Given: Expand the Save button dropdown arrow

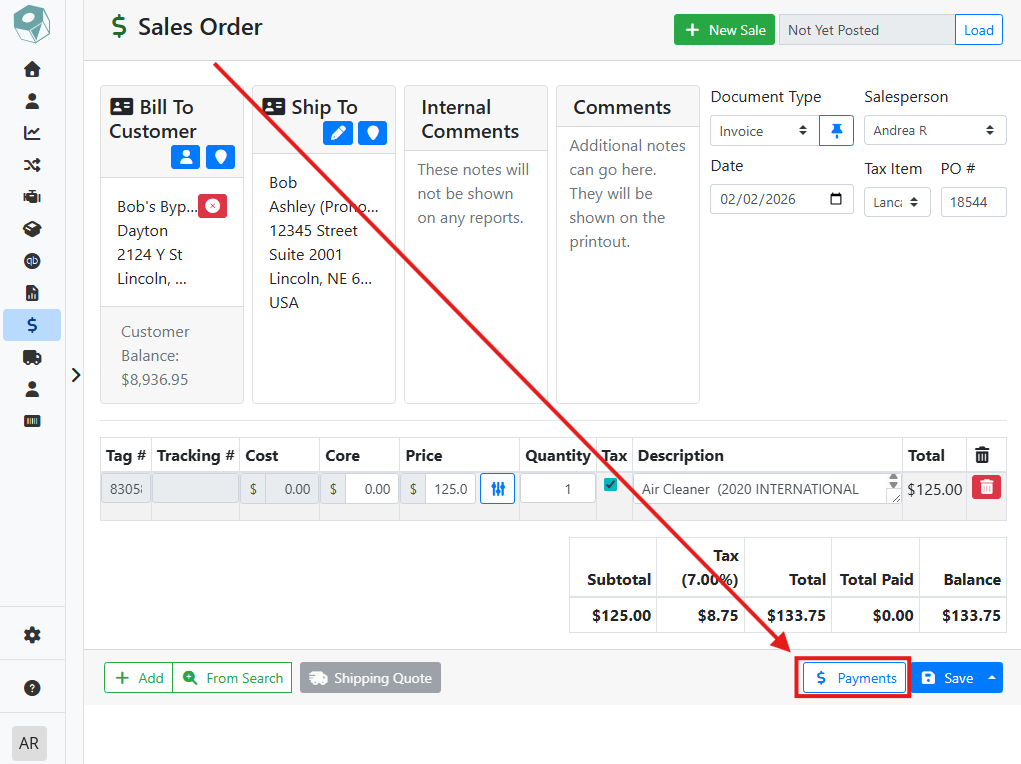Looking at the screenshot, I should pos(992,678).
